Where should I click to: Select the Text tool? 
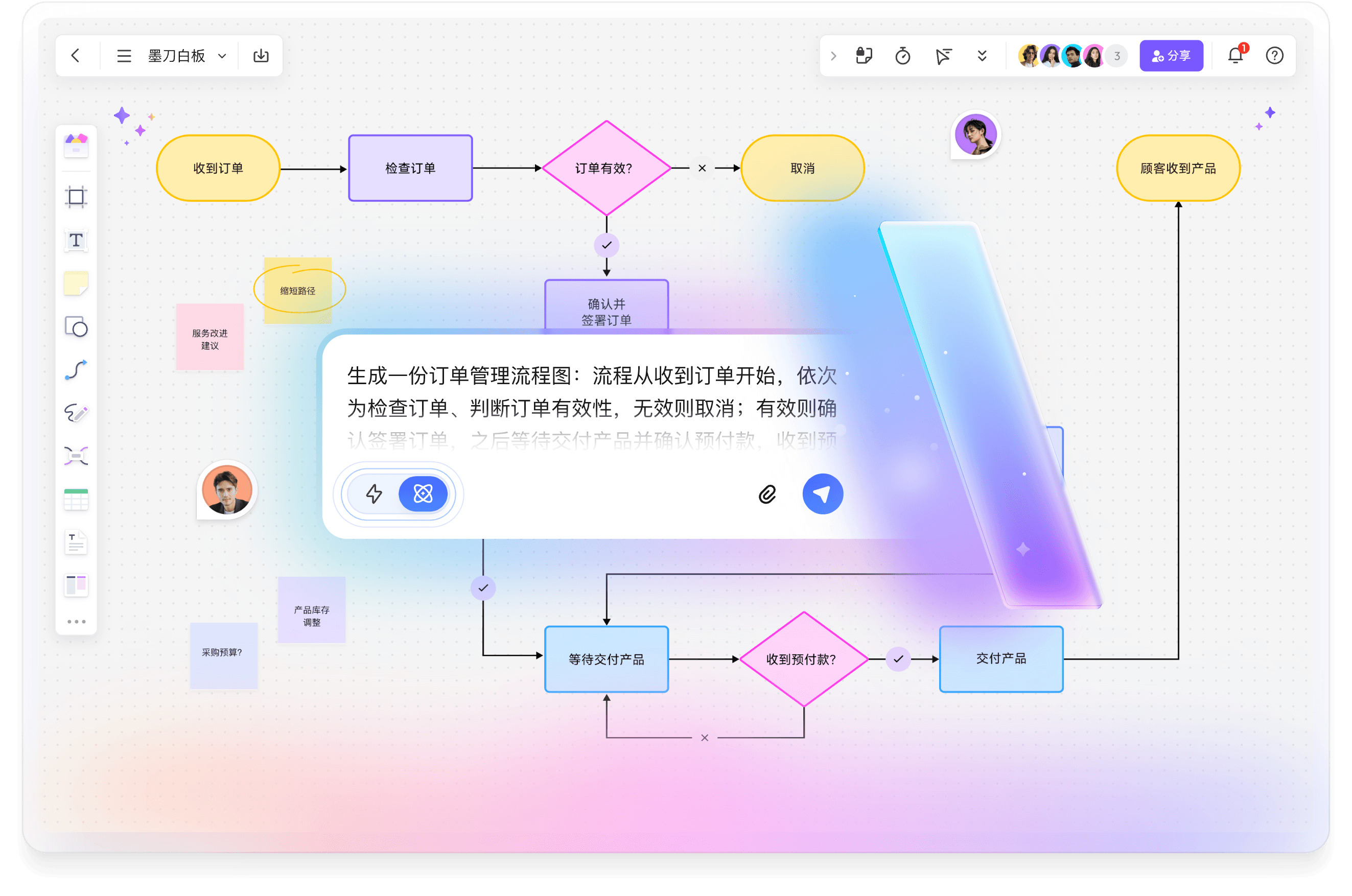click(x=76, y=240)
